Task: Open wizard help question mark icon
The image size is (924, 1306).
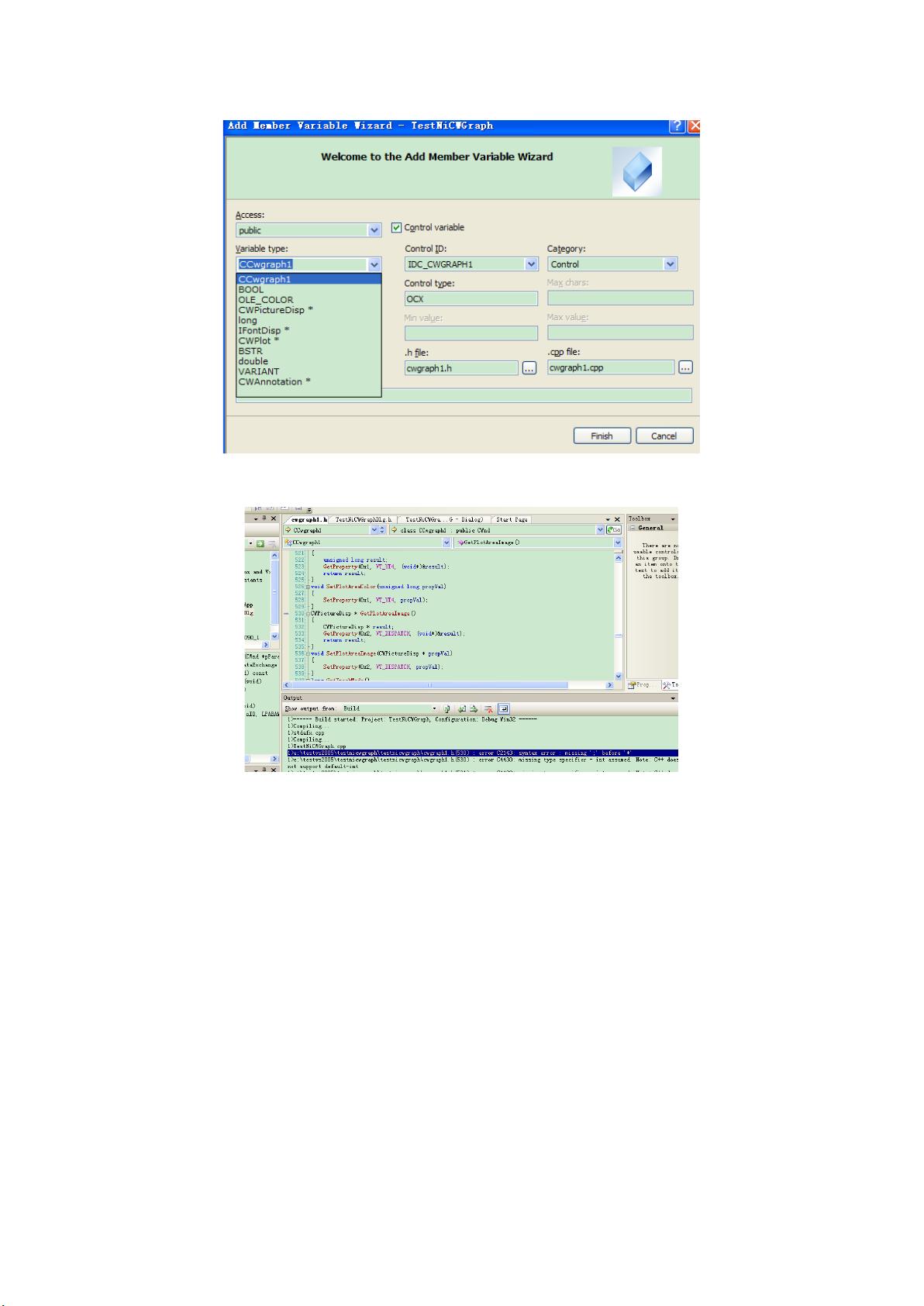Action: pyautogui.click(x=677, y=126)
